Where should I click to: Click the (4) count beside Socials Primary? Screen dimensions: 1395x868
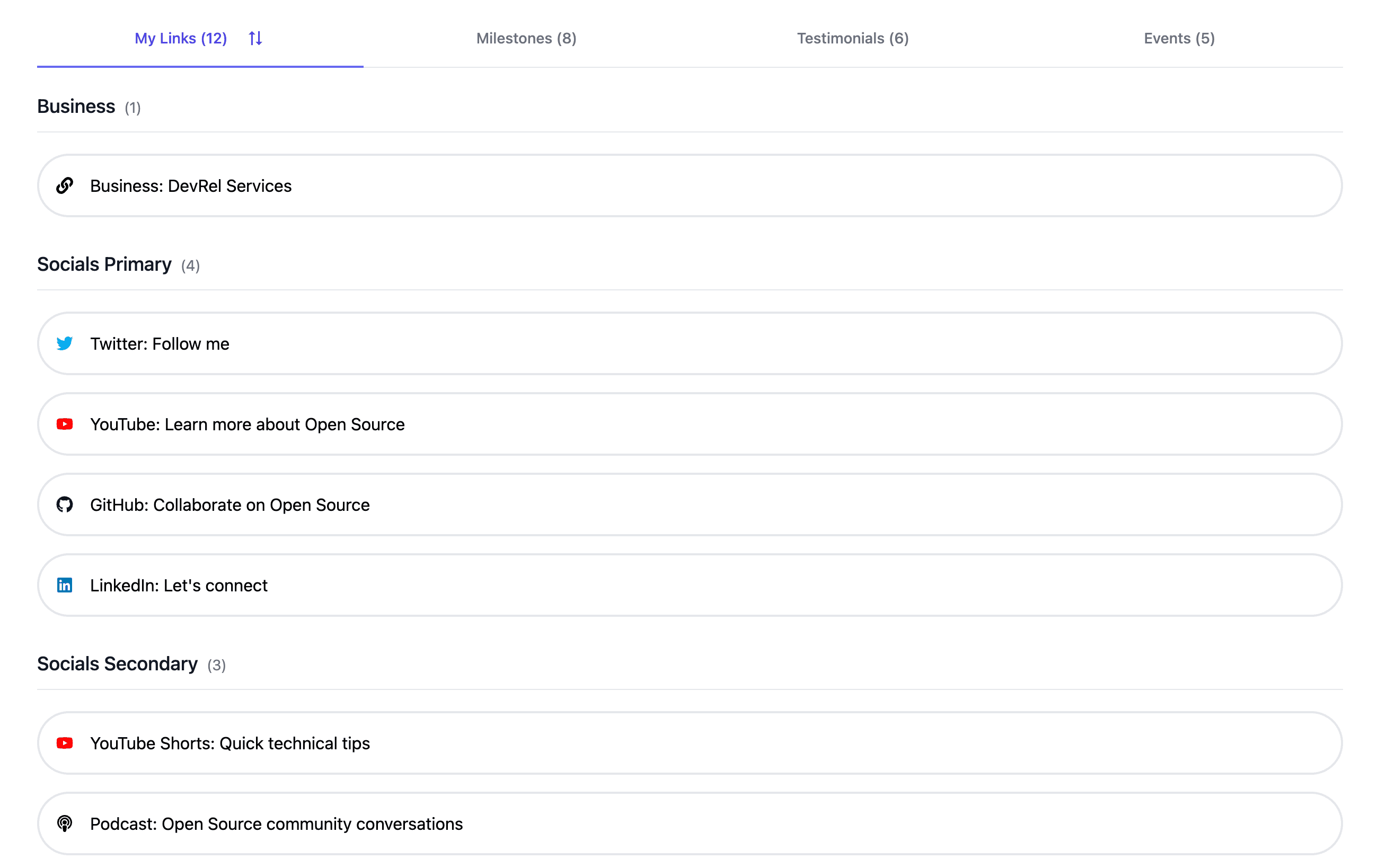click(x=191, y=266)
